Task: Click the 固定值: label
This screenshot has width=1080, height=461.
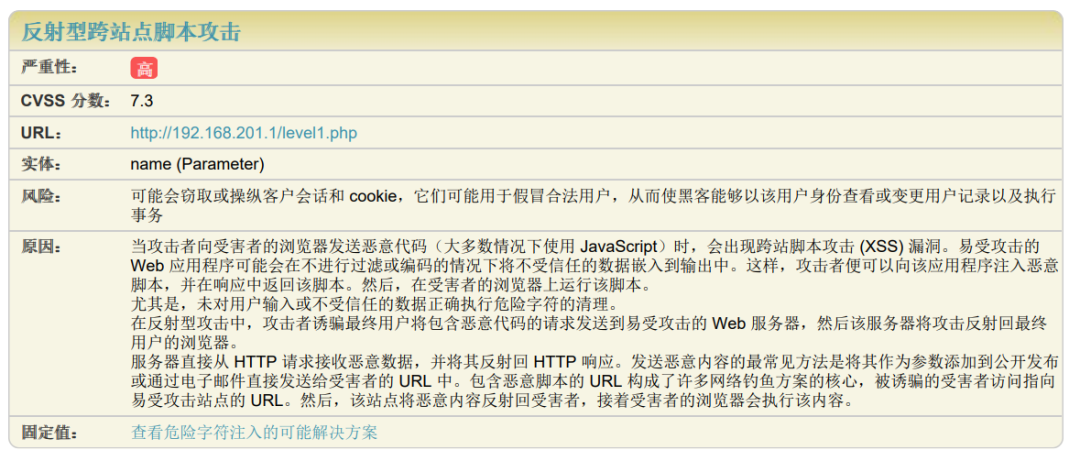Action: point(49,433)
